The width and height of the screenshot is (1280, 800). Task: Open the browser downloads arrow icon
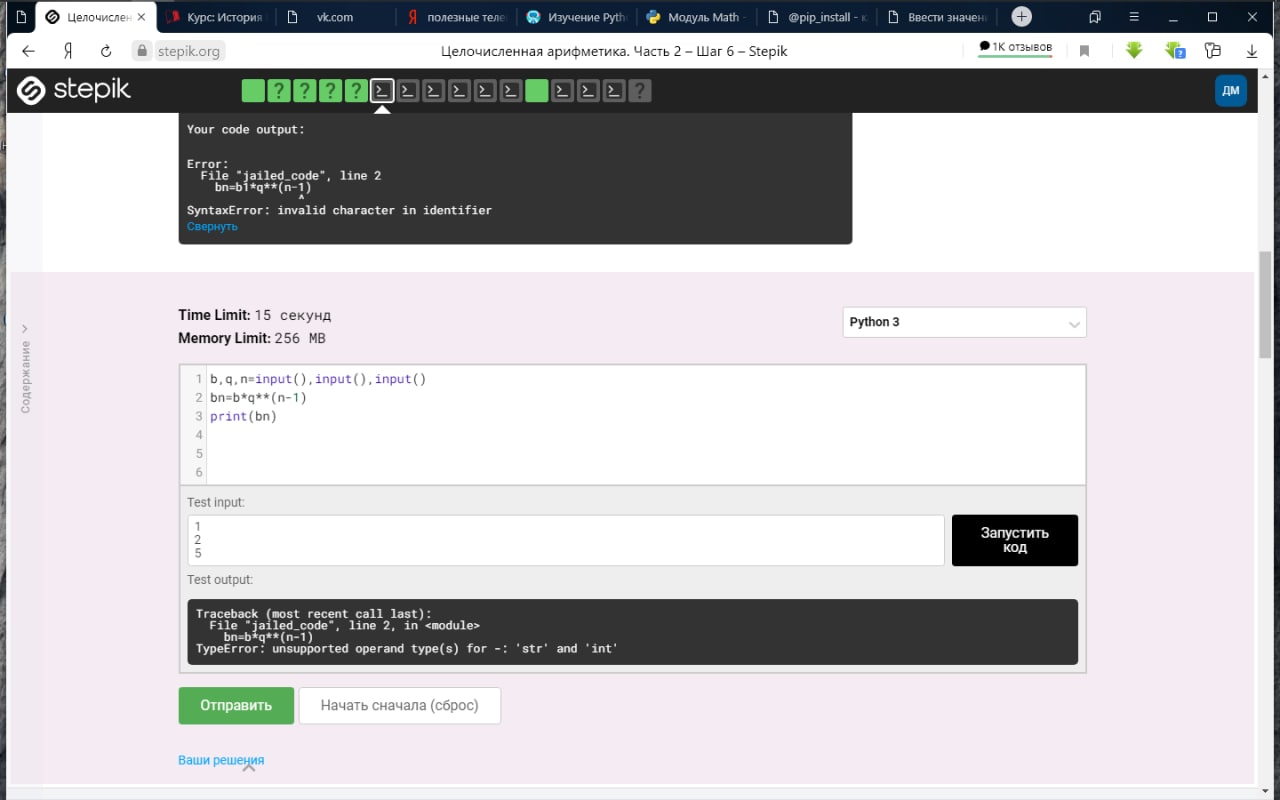(x=1251, y=51)
